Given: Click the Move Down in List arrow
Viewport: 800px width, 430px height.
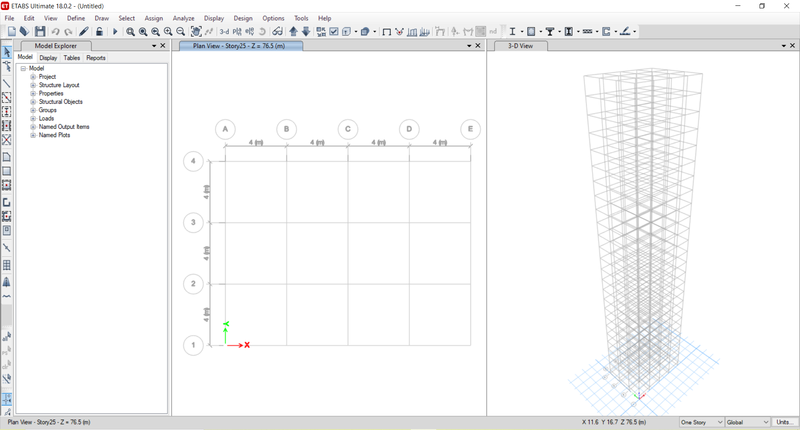Looking at the screenshot, I should [305, 32].
